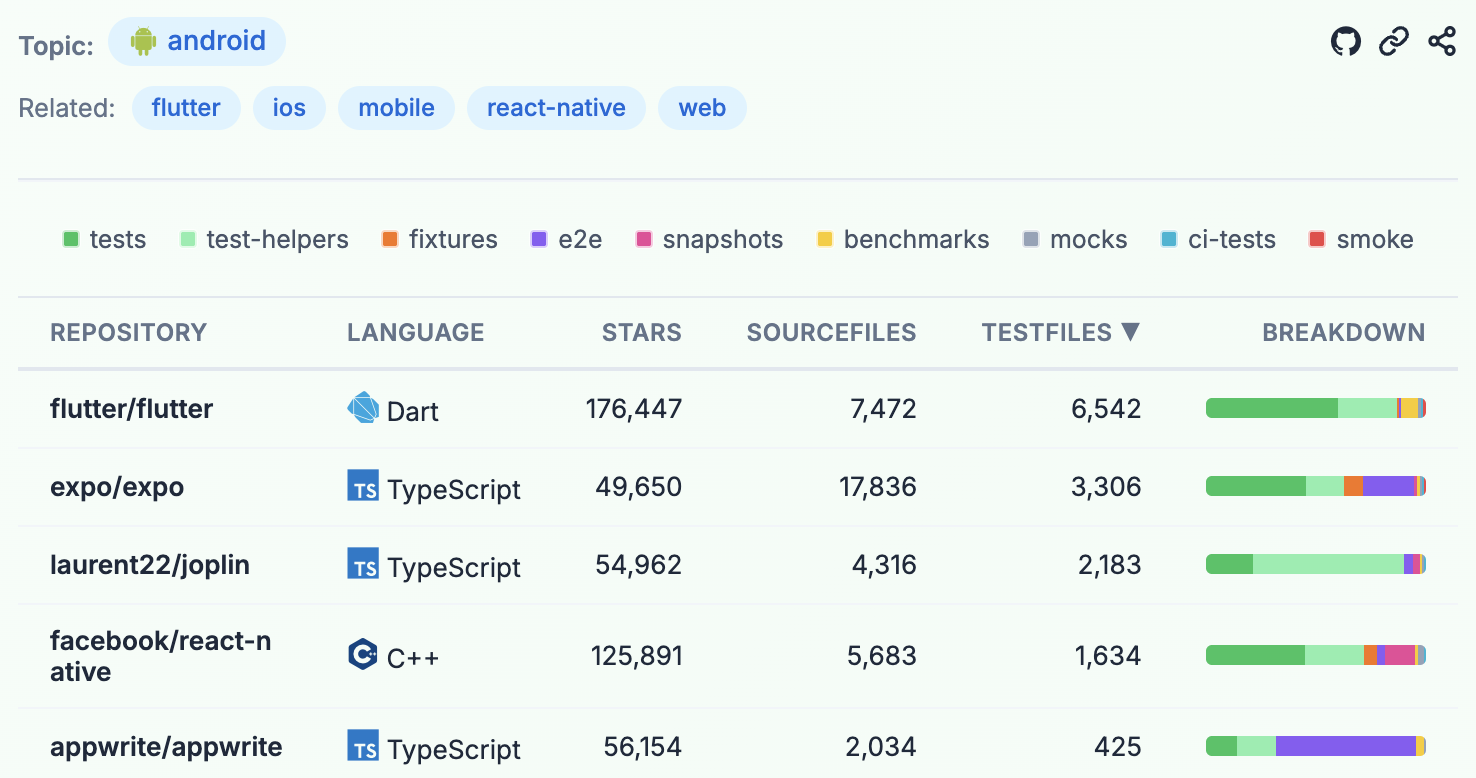
Task: Click appwrite/appwrite breakdown bar
Action: point(1316,746)
